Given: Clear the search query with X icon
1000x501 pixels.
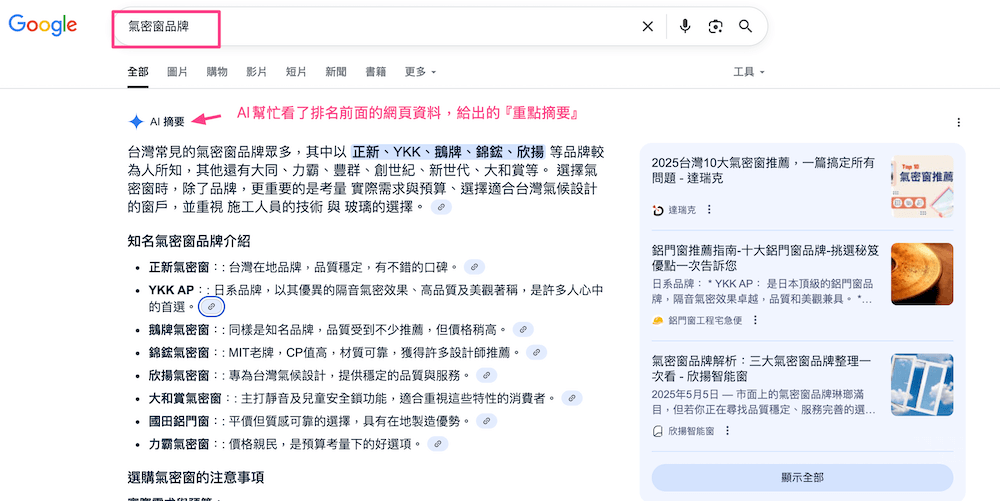Looking at the screenshot, I should (647, 26).
